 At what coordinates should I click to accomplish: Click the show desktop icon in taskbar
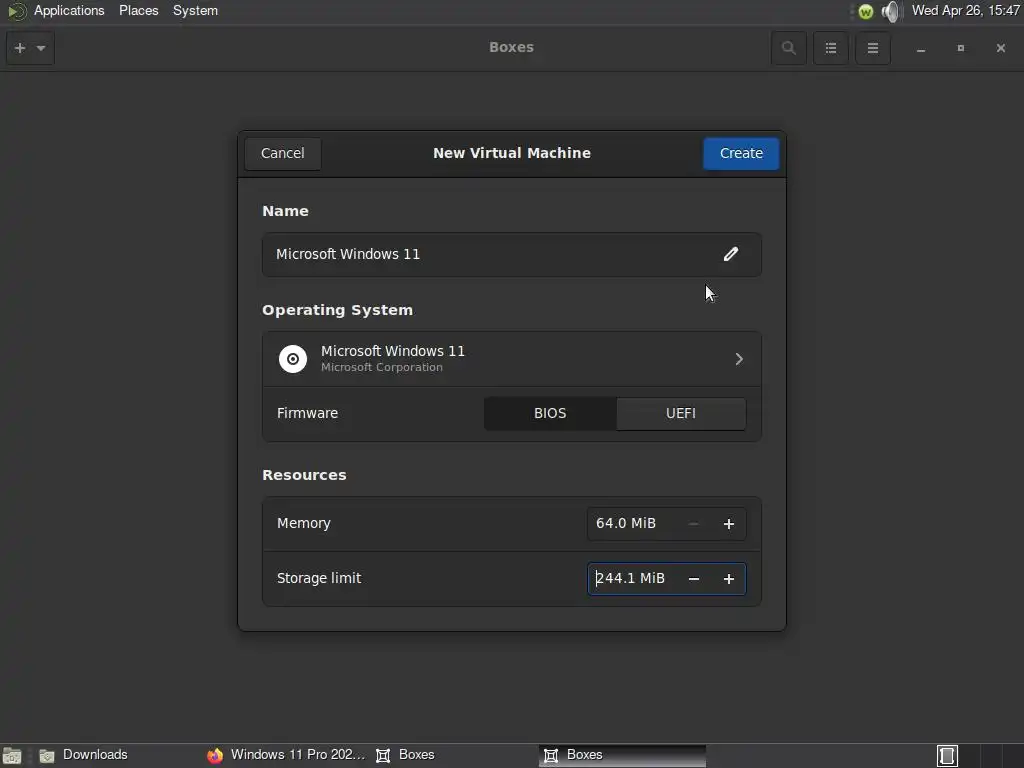tap(12, 756)
